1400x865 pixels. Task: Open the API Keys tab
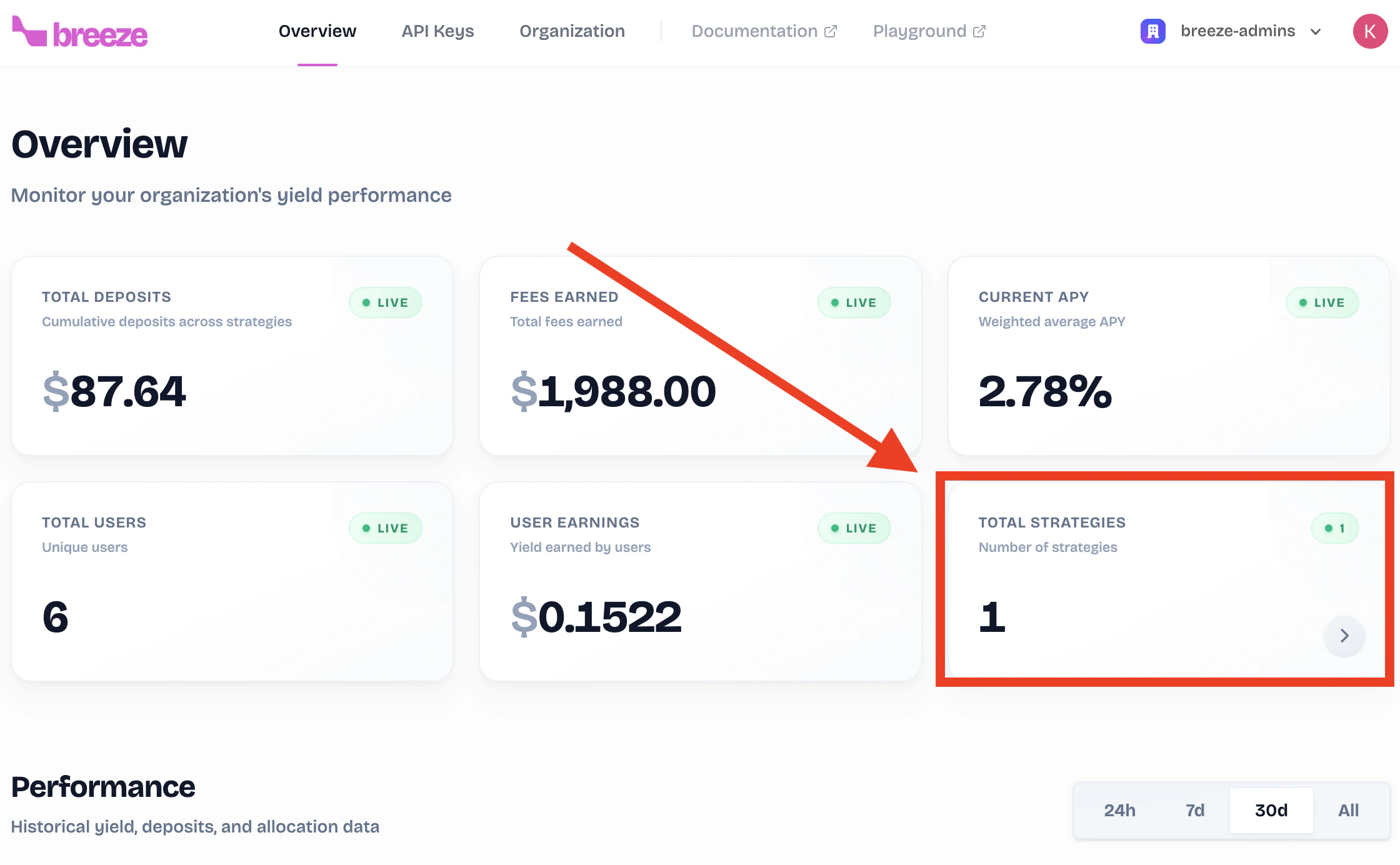coord(437,31)
